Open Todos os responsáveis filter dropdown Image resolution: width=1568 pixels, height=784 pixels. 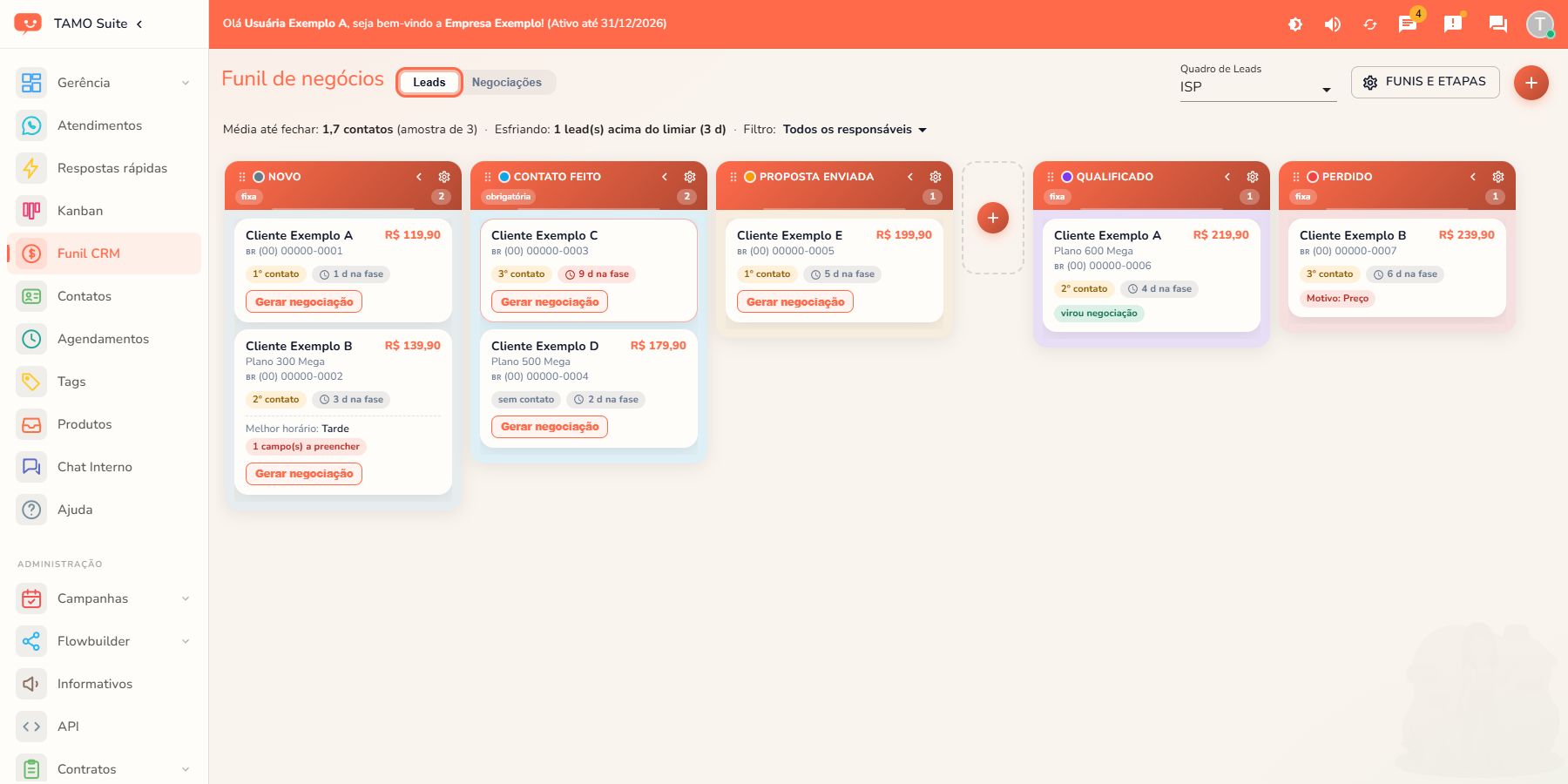tap(855, 130)
